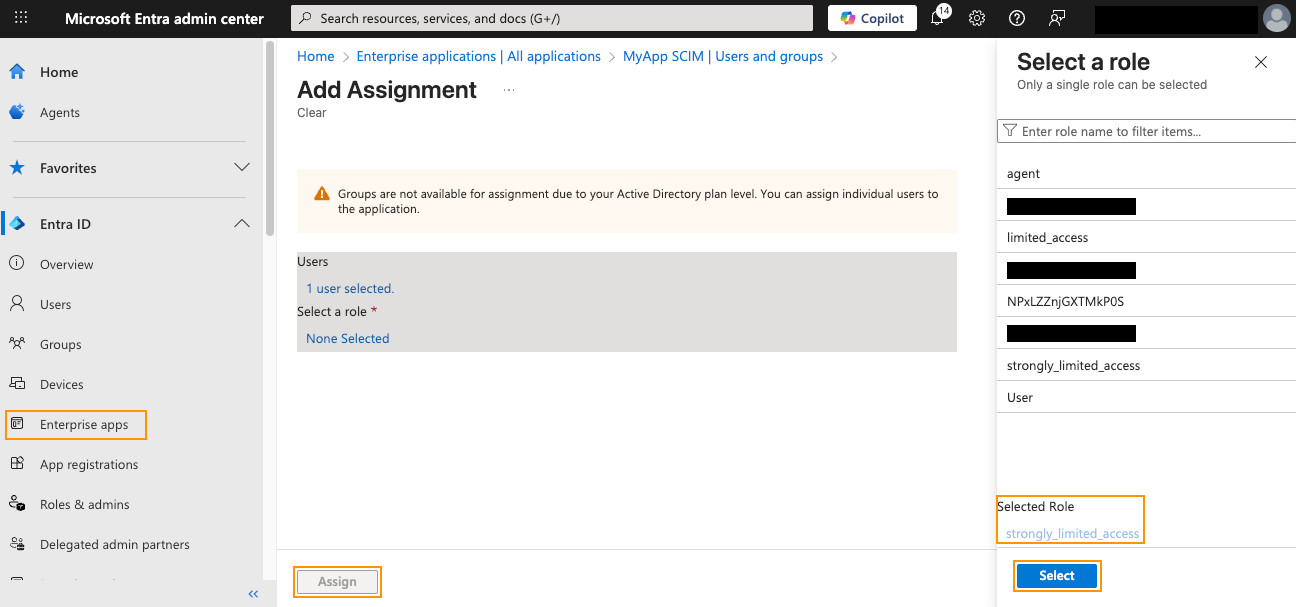
Task: Click the Favorites star icon
Action: (x=17, y=168)
